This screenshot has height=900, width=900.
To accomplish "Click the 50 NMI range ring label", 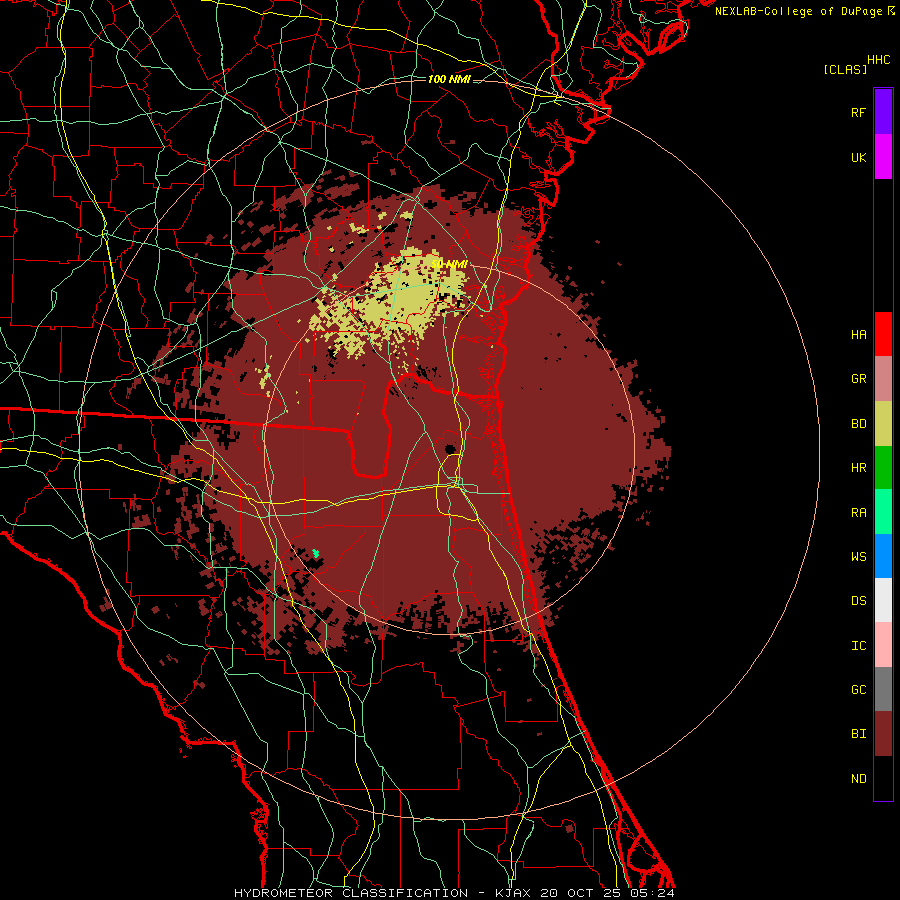I will pyautogui.click(x=449, y=264).
